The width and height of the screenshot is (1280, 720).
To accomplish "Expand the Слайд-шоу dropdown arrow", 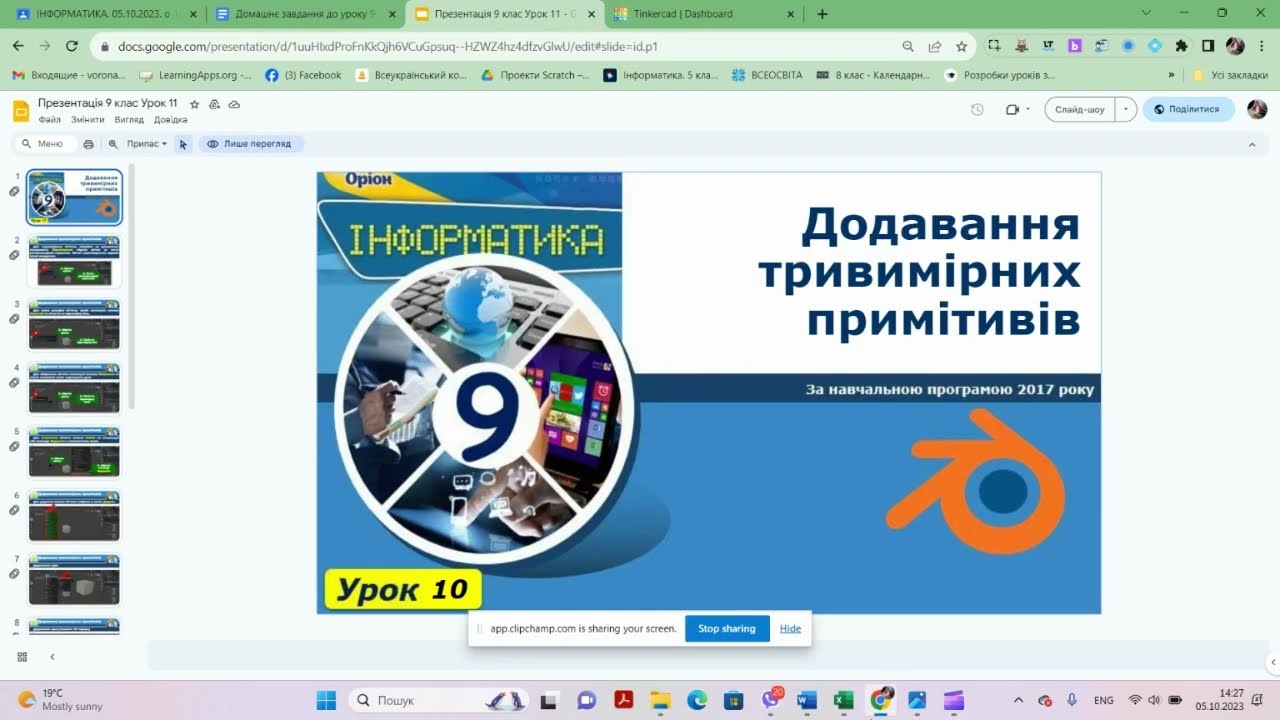I will pos(1126,109).
